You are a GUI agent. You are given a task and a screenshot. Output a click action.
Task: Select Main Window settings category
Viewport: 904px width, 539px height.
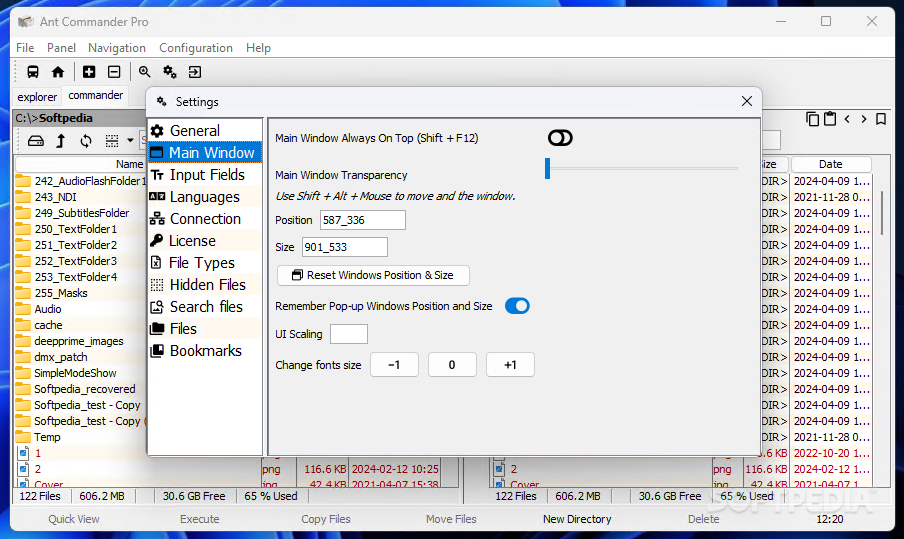tap(205, 153)
